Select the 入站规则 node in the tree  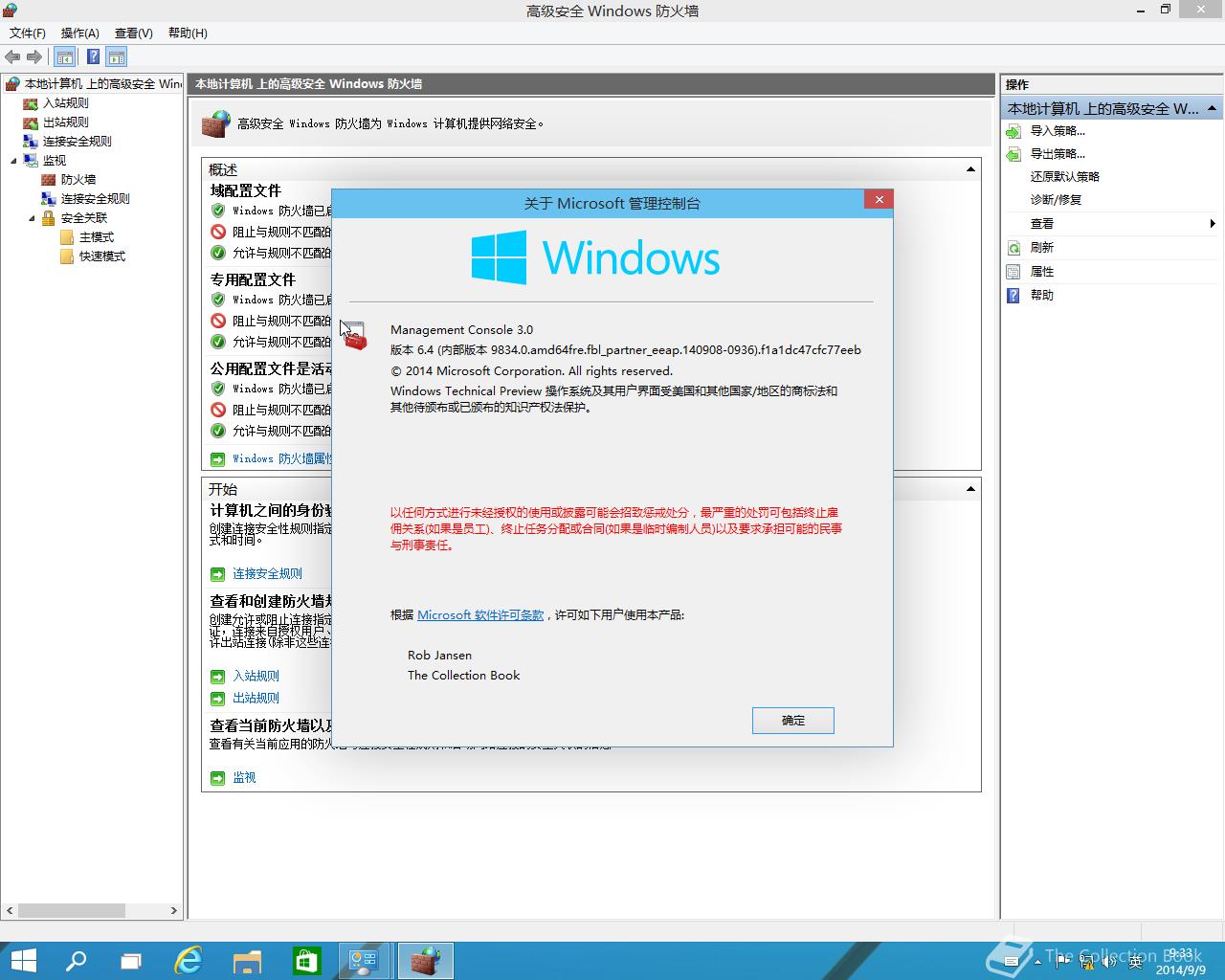click(65, 102)
